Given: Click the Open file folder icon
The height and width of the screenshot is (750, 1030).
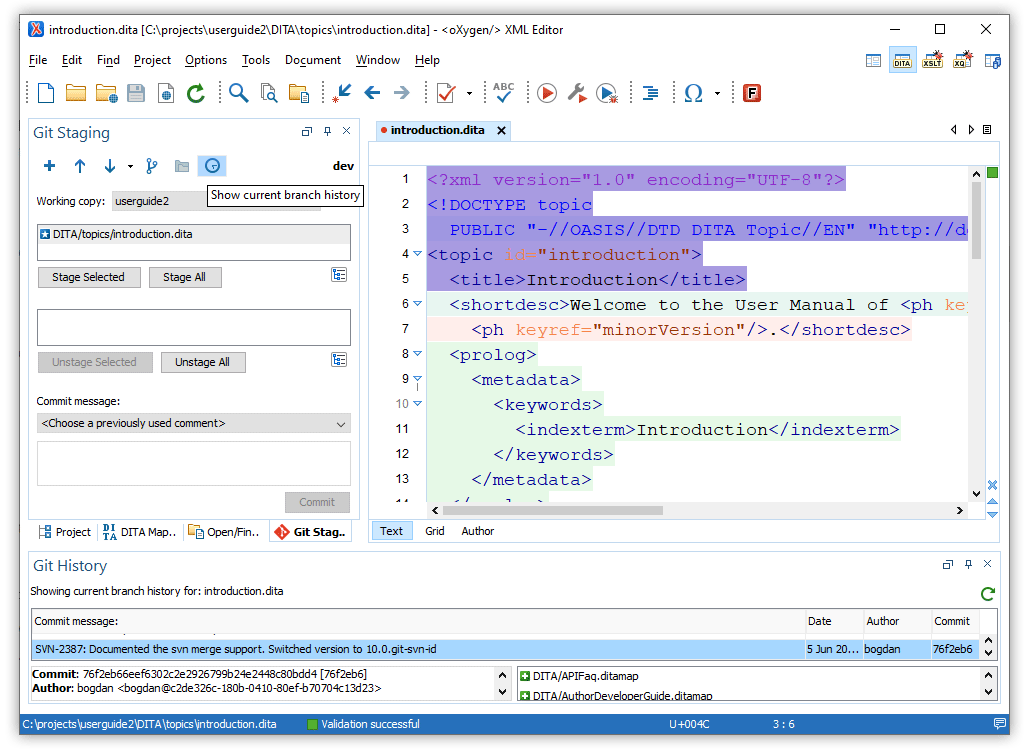Looking at the screenshot, I should 76,93.
